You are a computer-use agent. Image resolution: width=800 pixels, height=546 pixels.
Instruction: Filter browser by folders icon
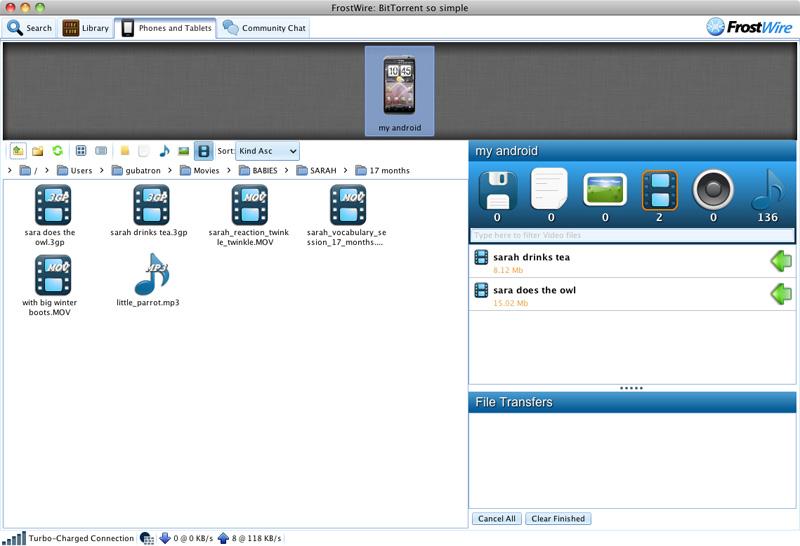coord(124,151)
